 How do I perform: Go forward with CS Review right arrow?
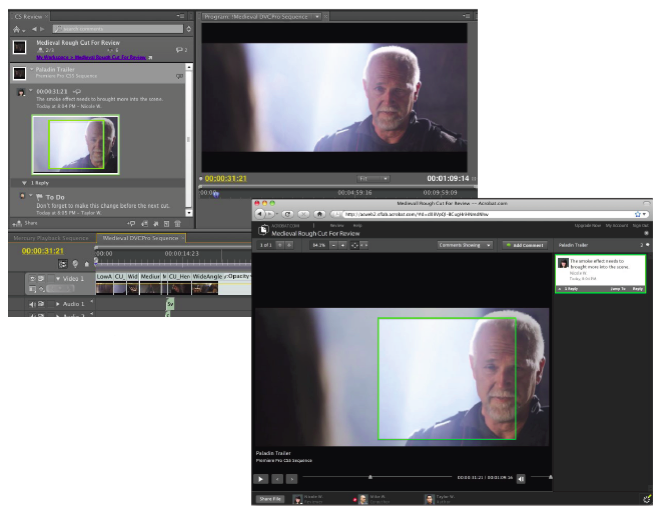[42, 29]
